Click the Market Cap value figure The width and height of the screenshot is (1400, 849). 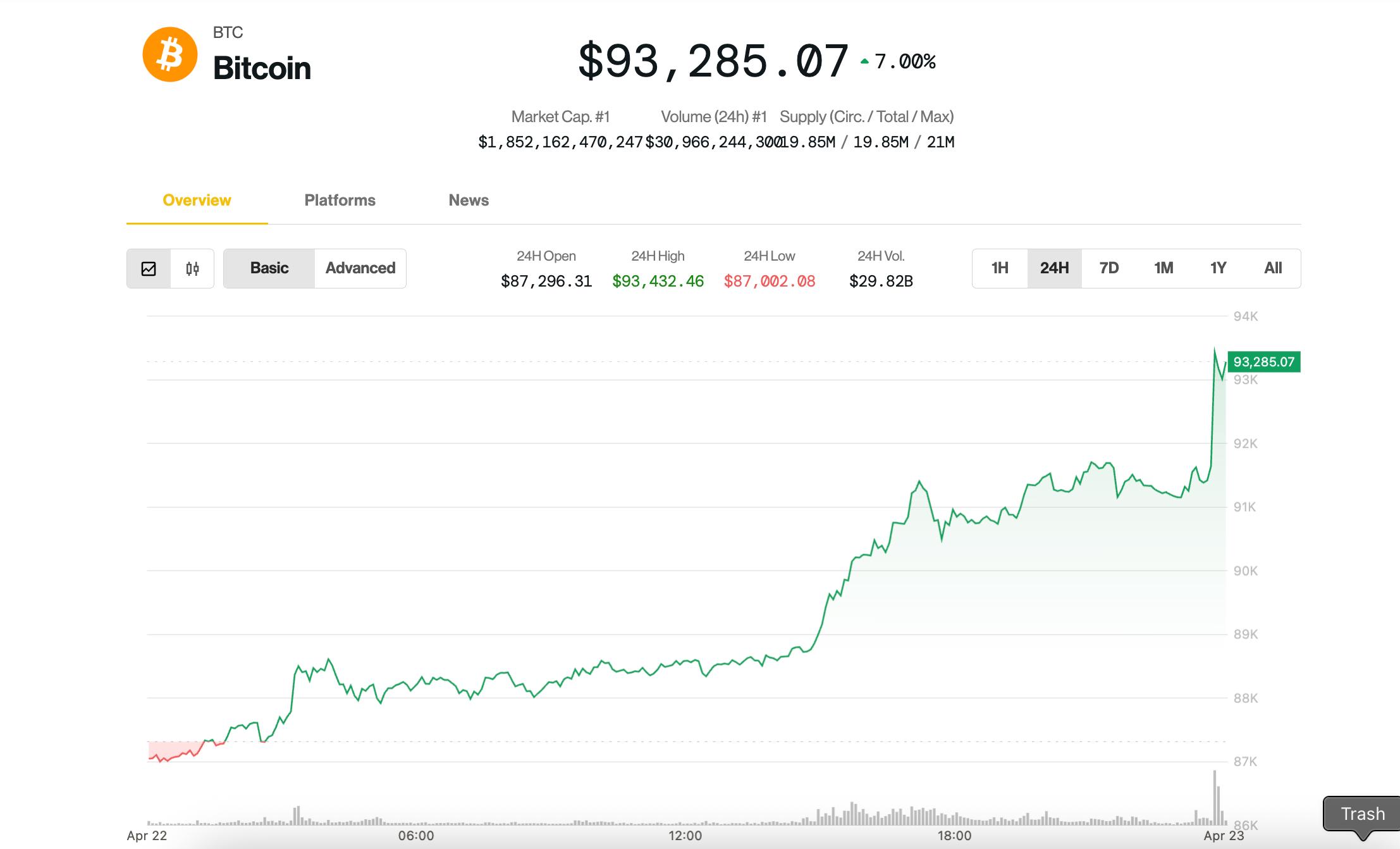click(x=562, y=141)
